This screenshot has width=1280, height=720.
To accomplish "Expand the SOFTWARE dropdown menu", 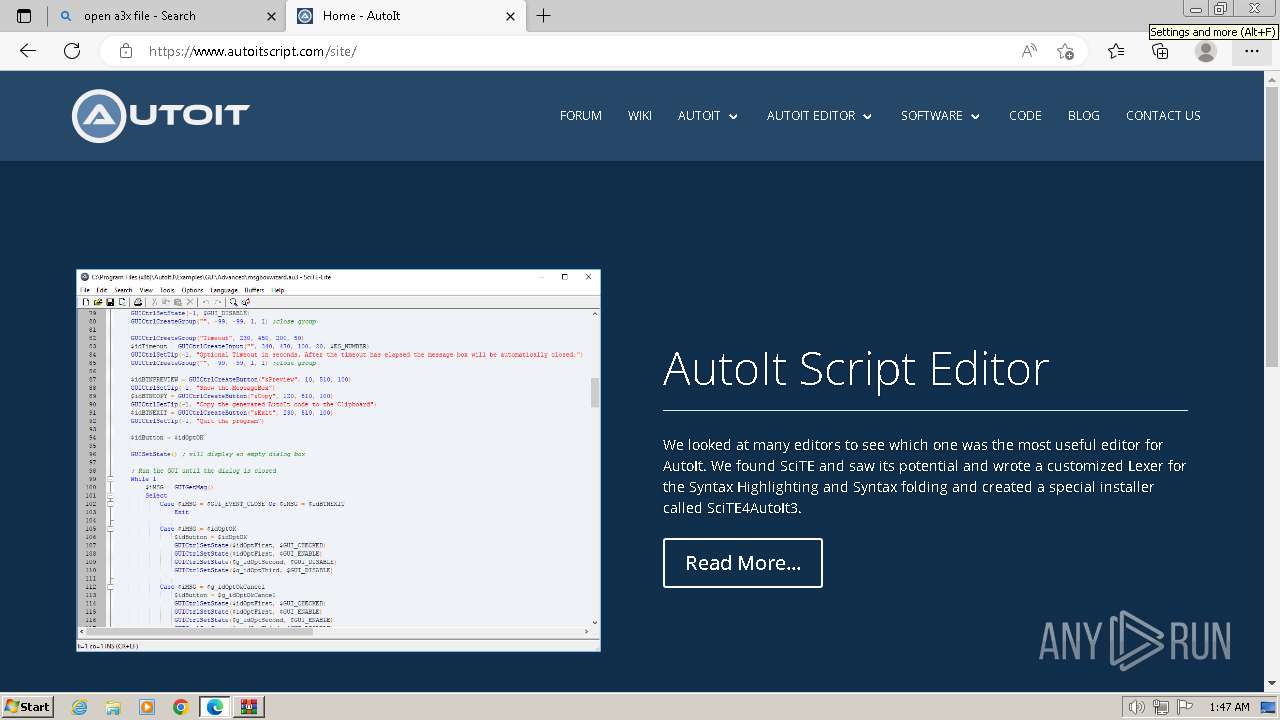I will tap(941, 116).
